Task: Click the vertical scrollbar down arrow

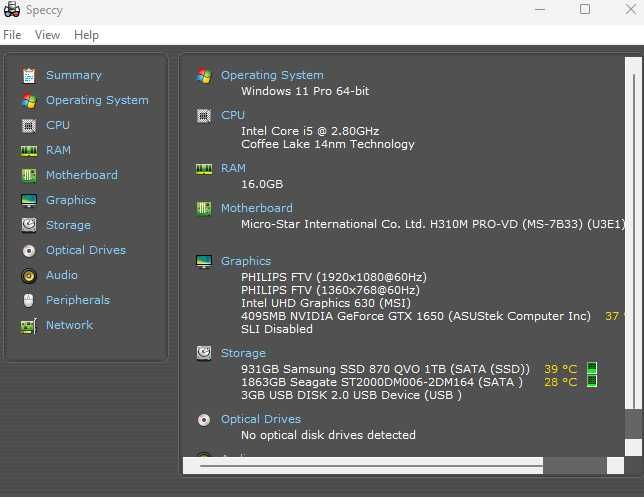Action: click(x=633, y=447)
